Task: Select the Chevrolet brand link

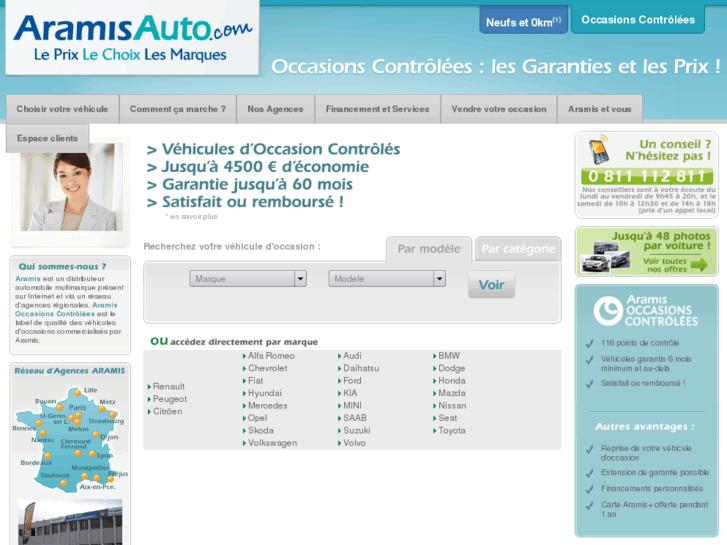Action: point(268,368)
